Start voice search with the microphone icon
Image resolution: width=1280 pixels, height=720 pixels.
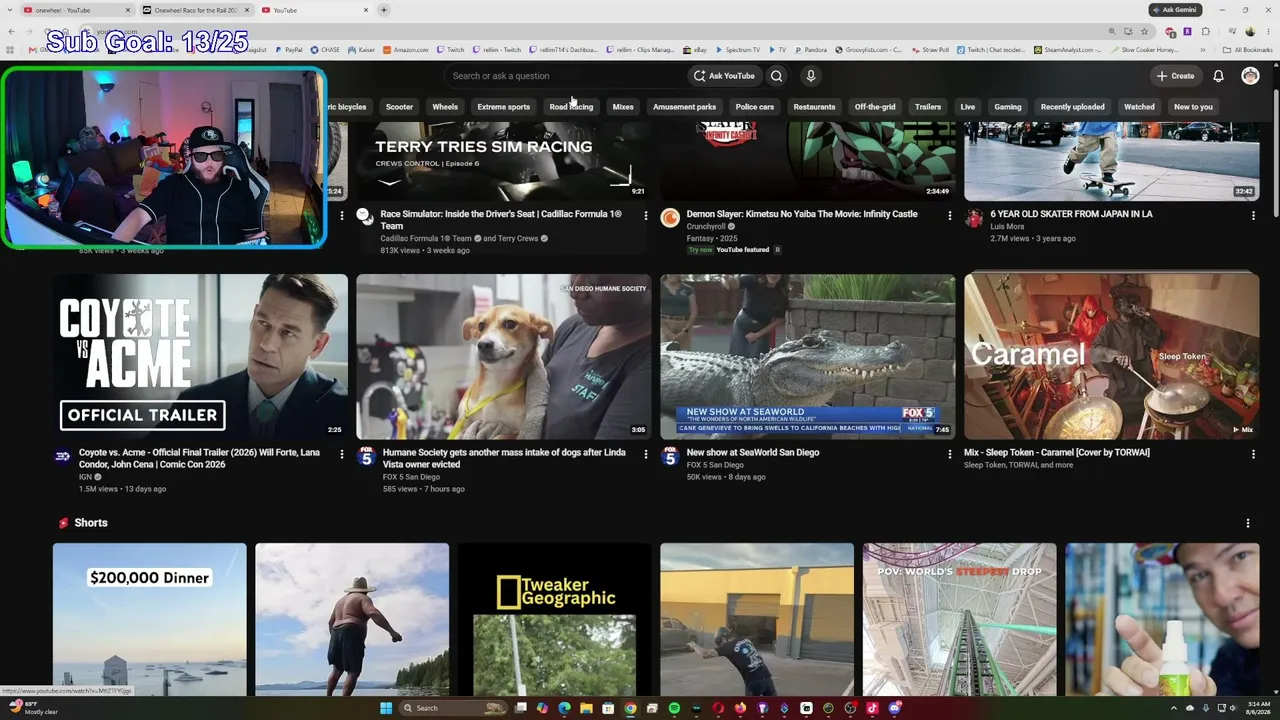(811, 76)
